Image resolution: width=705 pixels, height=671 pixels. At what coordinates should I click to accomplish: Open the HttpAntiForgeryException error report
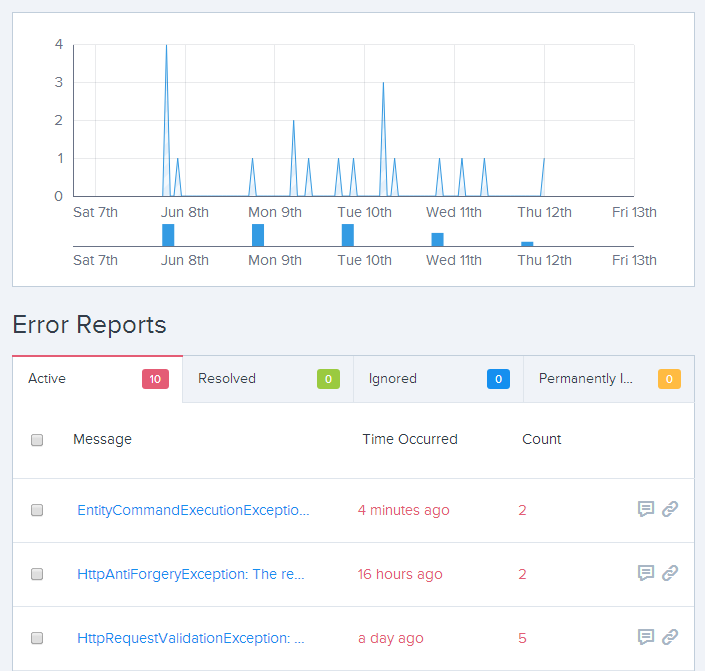click(191, 574)
